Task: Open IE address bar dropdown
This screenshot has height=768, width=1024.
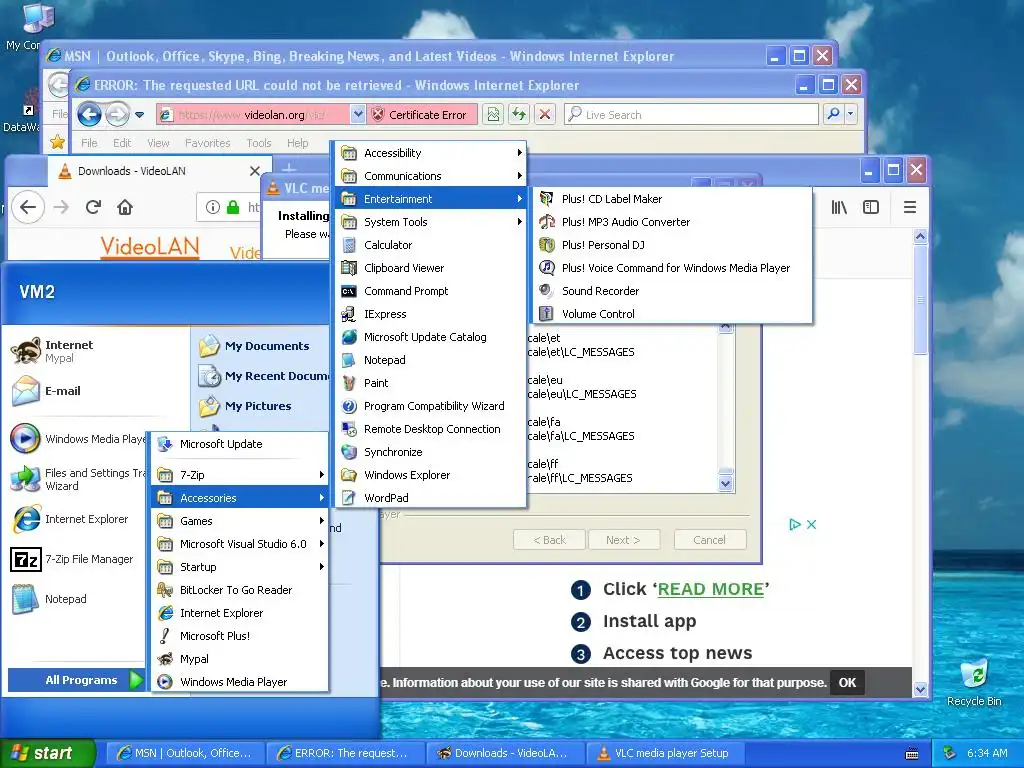Action: (x=357, y=115)
